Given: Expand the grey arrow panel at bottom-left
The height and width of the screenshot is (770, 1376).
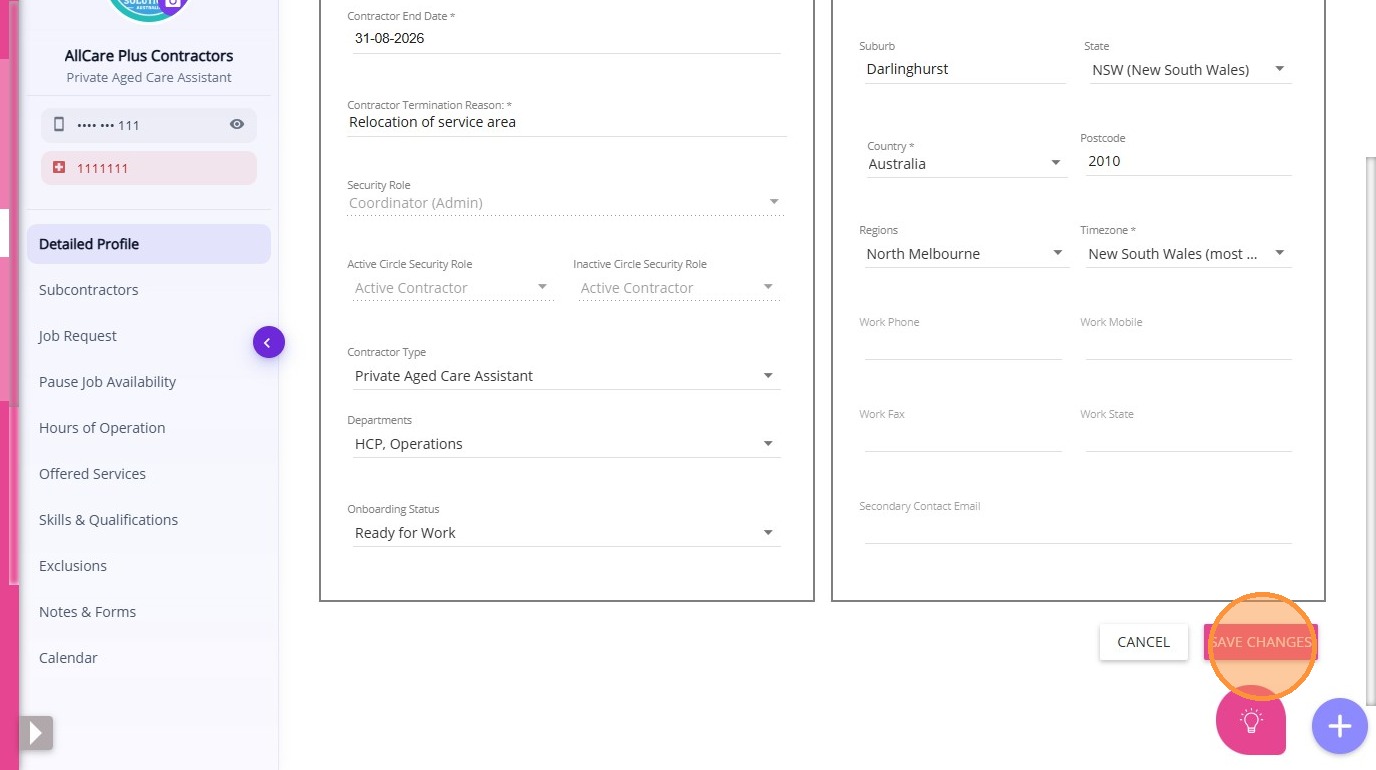Looking at the screenshot, I should tap(36, 733).
